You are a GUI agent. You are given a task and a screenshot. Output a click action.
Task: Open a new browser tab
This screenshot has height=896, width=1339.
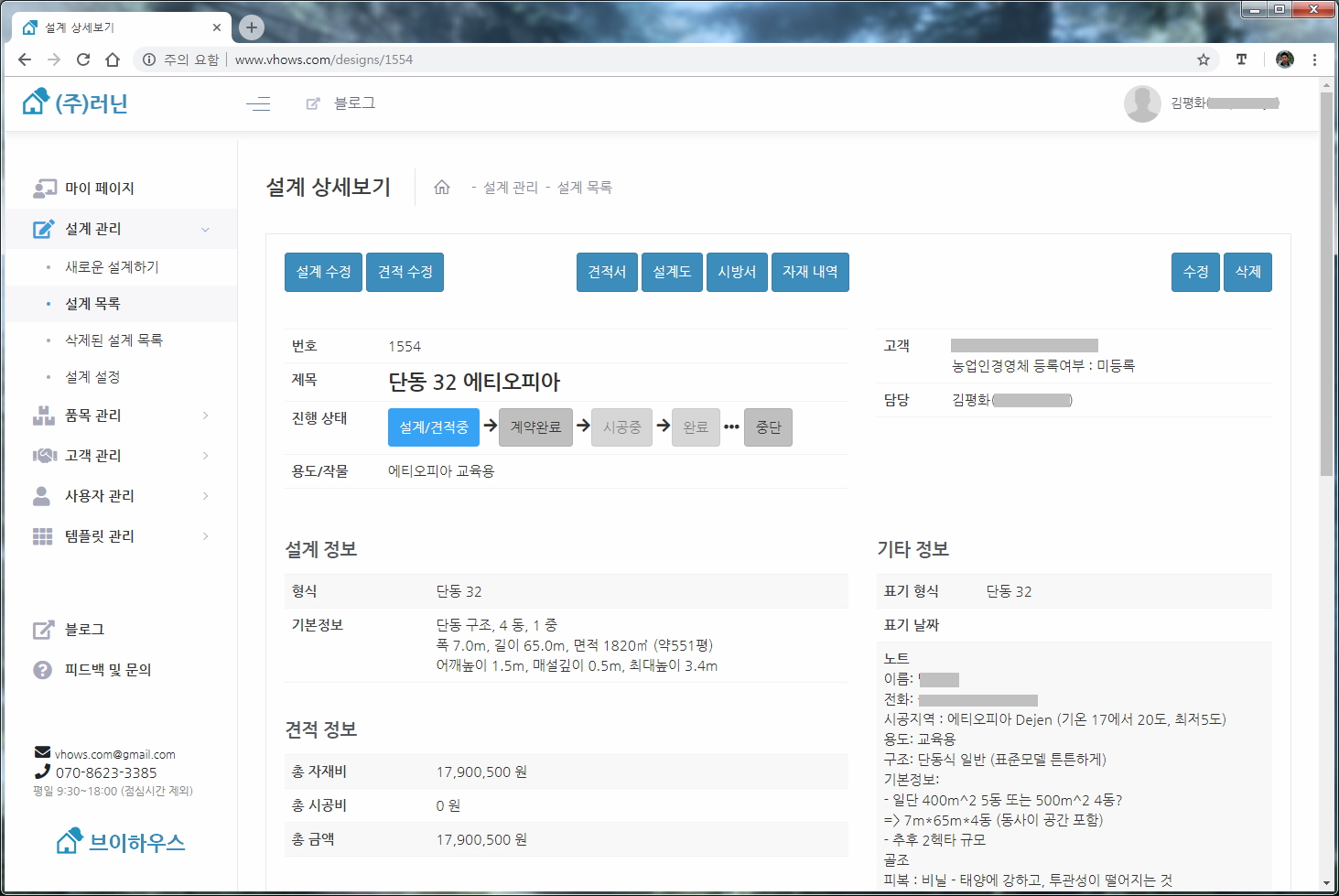pyautogui.click(x=252, y=27)
